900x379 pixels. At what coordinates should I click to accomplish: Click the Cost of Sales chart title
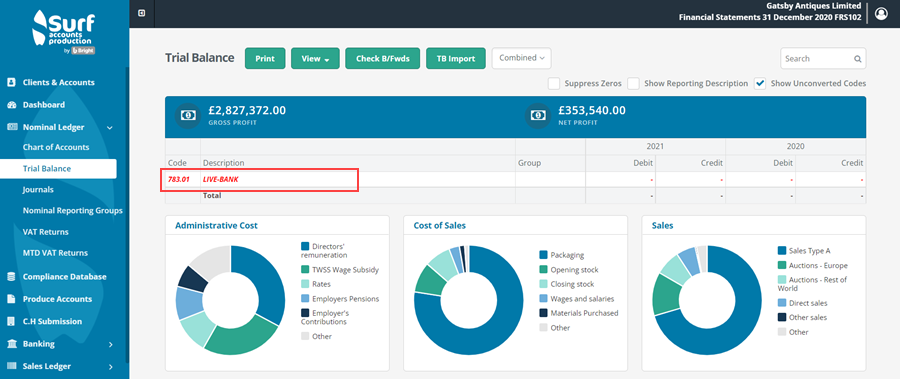click(x=440, y=226)
